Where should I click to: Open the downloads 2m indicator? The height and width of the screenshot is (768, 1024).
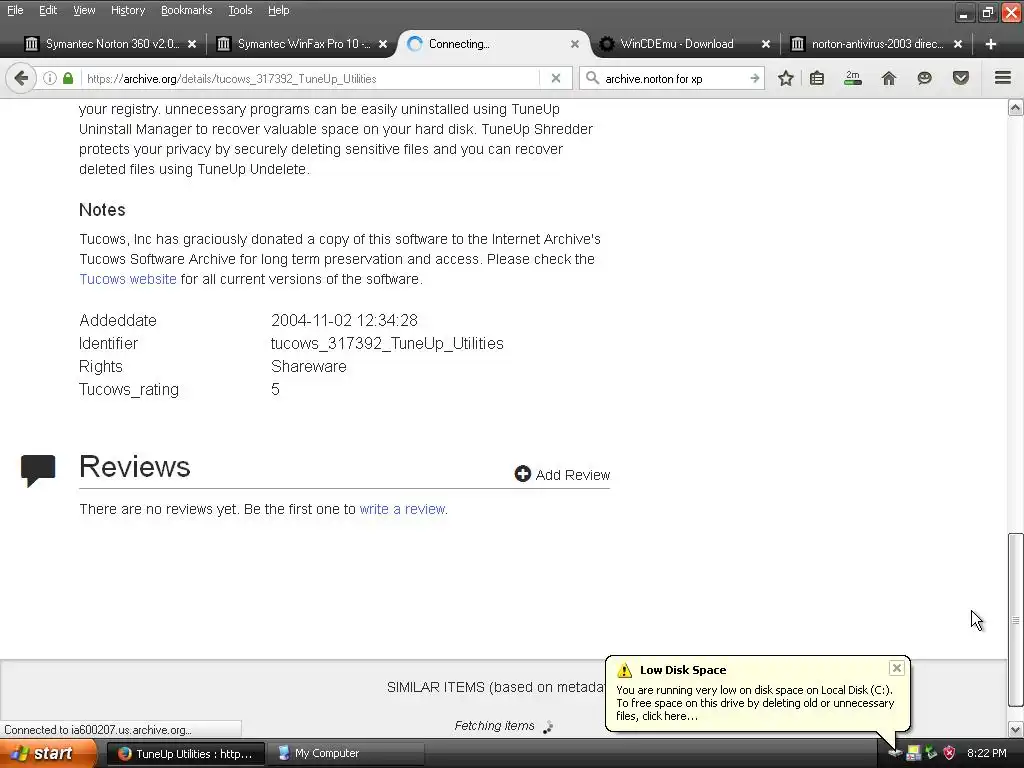853,78
